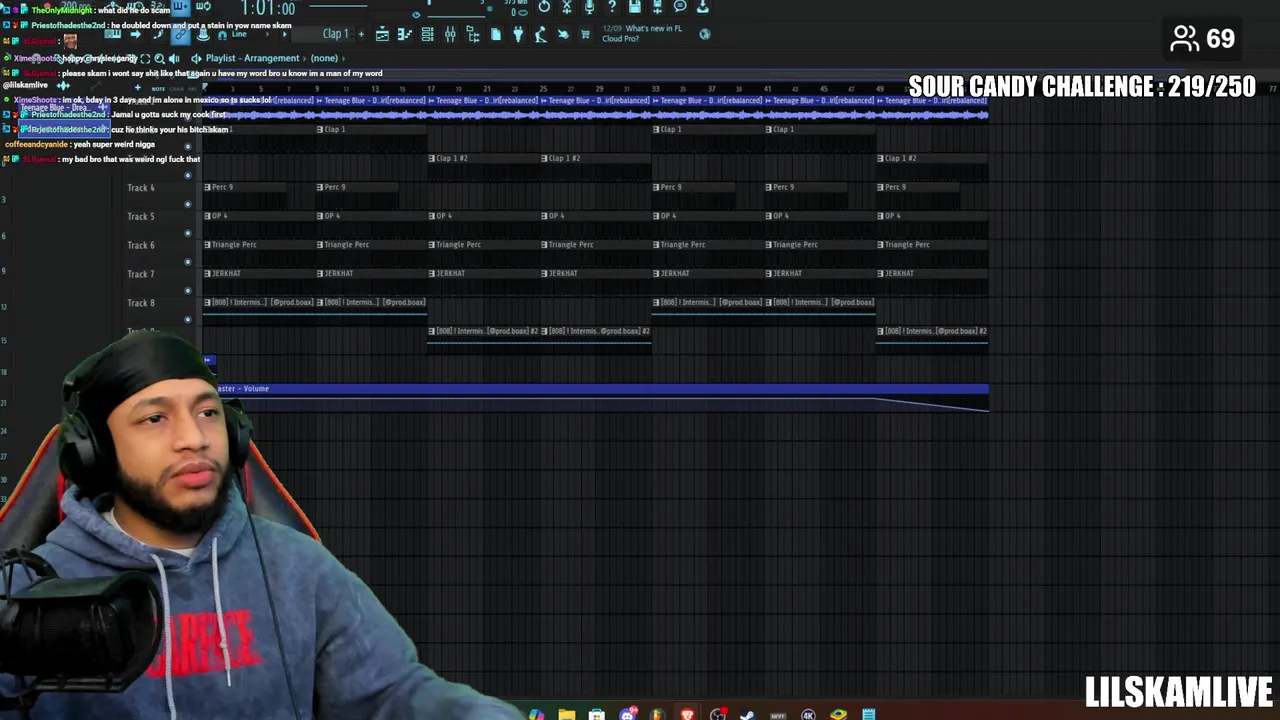Select Track 6 header label

pos(141,245)
